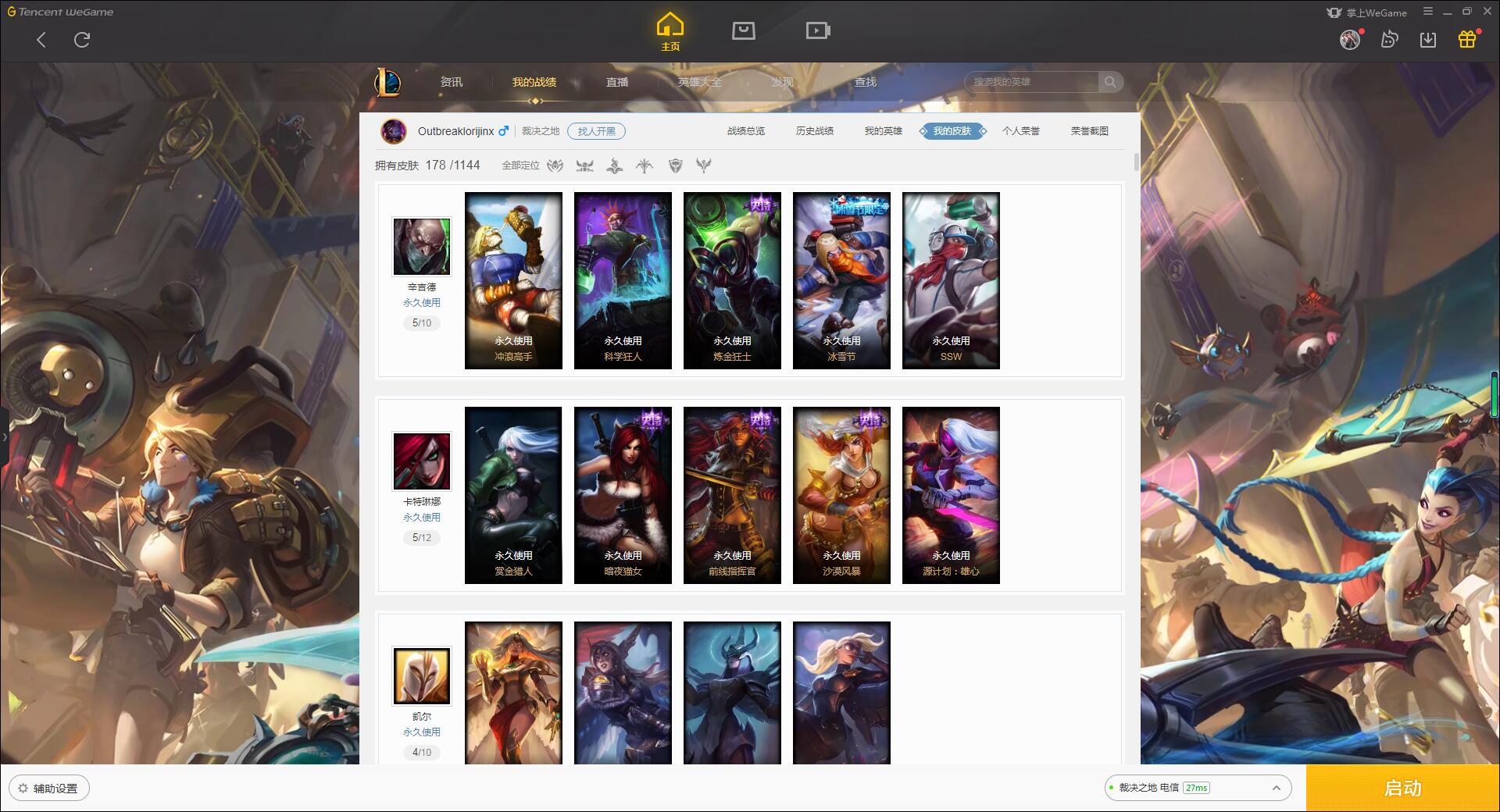The image size is (1500, 812).
Task: Click the 卡特琳娜 champion portrait
Action: [x=422, y=461]
